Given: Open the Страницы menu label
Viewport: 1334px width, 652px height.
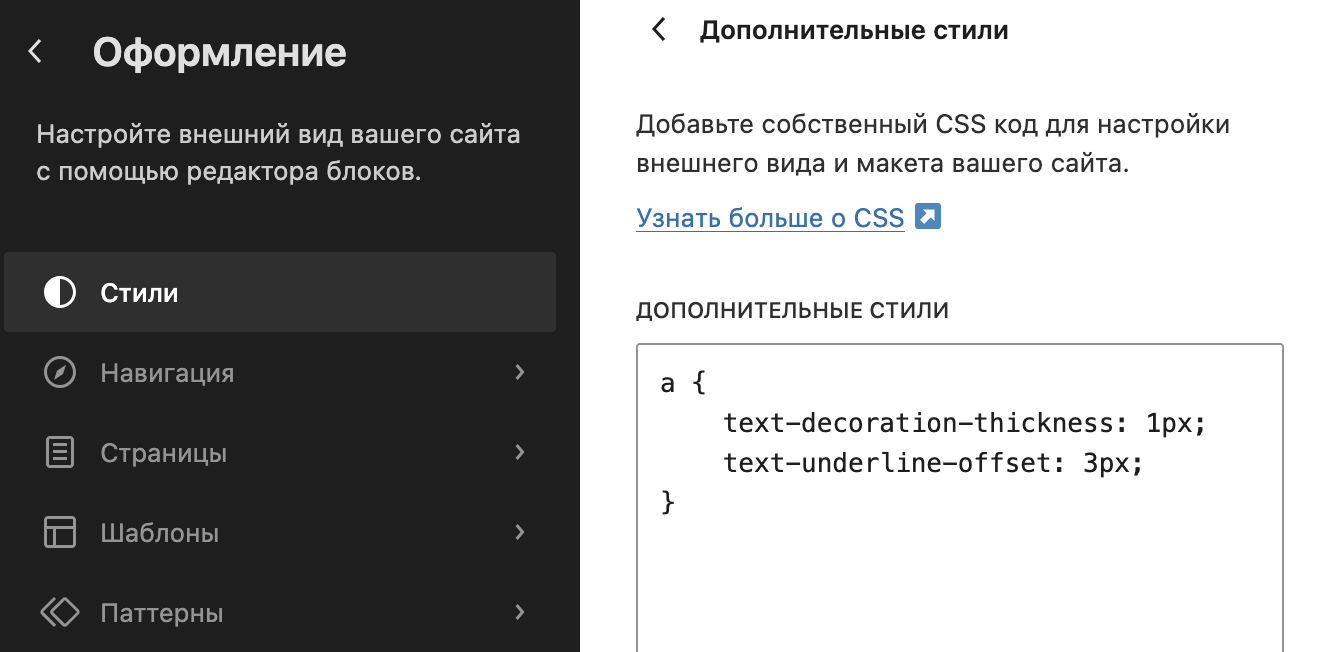Looking at the screenshot, I should click(x=164, y=453).
